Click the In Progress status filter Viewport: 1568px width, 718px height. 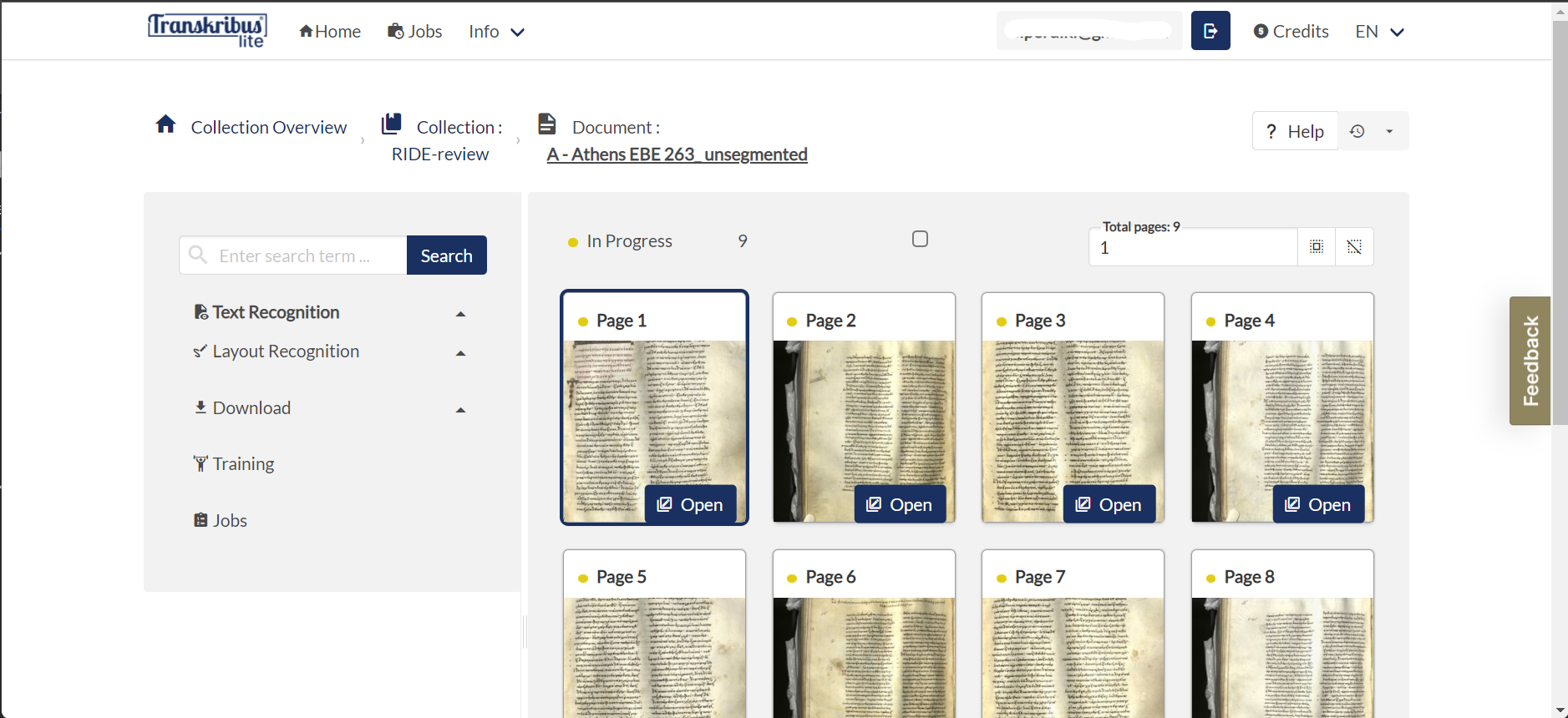[x=620, y=241]
